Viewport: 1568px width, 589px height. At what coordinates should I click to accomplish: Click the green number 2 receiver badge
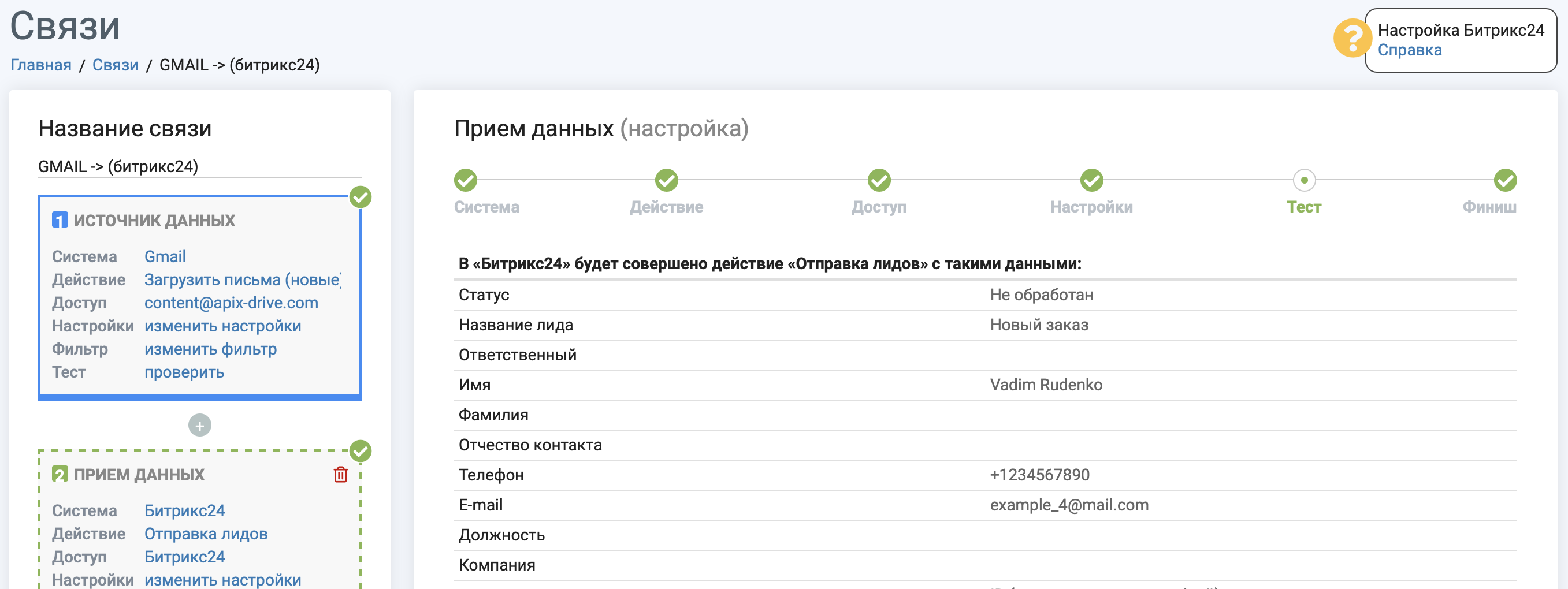pyautogui.click(x=60, y=475)
